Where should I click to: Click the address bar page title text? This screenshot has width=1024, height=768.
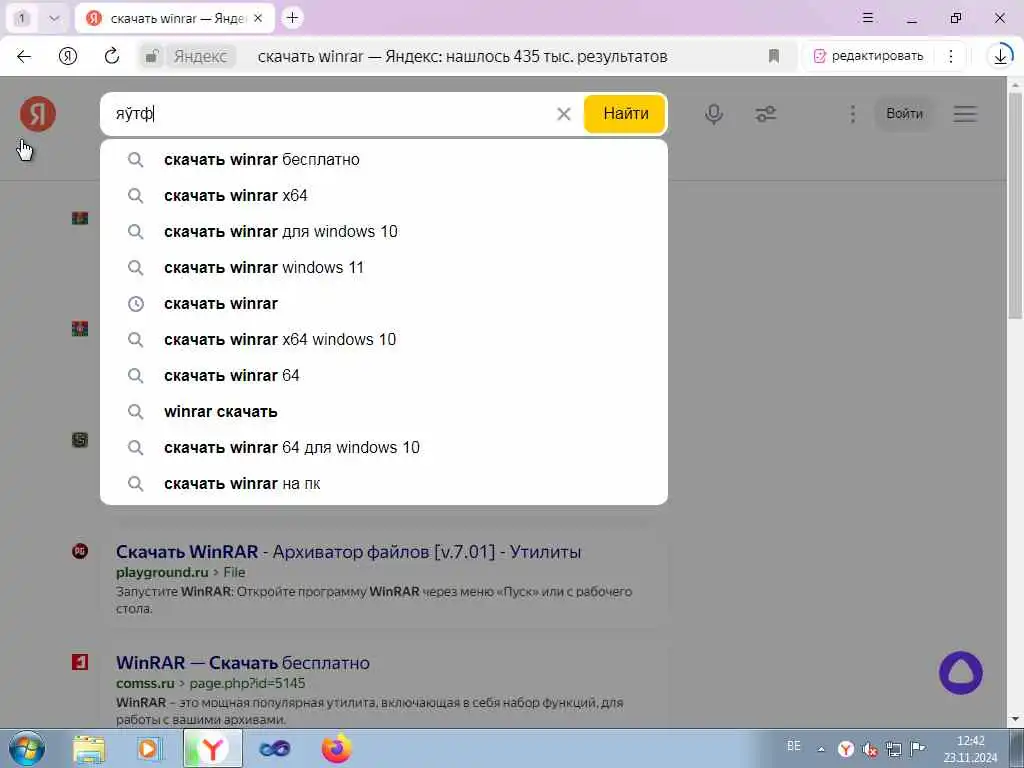pyautogui.click(x=462, y=57)
